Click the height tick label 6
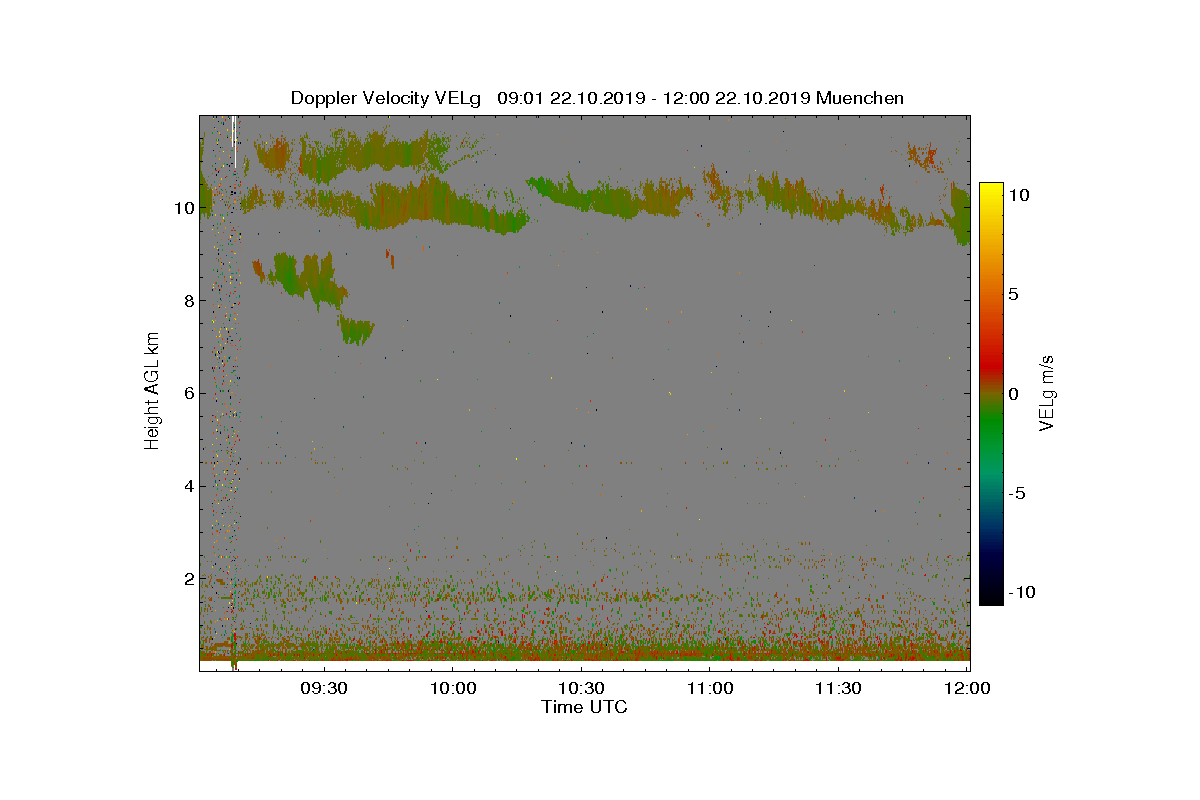Viewport: 1200px width, 800px height. pos(189,393)
